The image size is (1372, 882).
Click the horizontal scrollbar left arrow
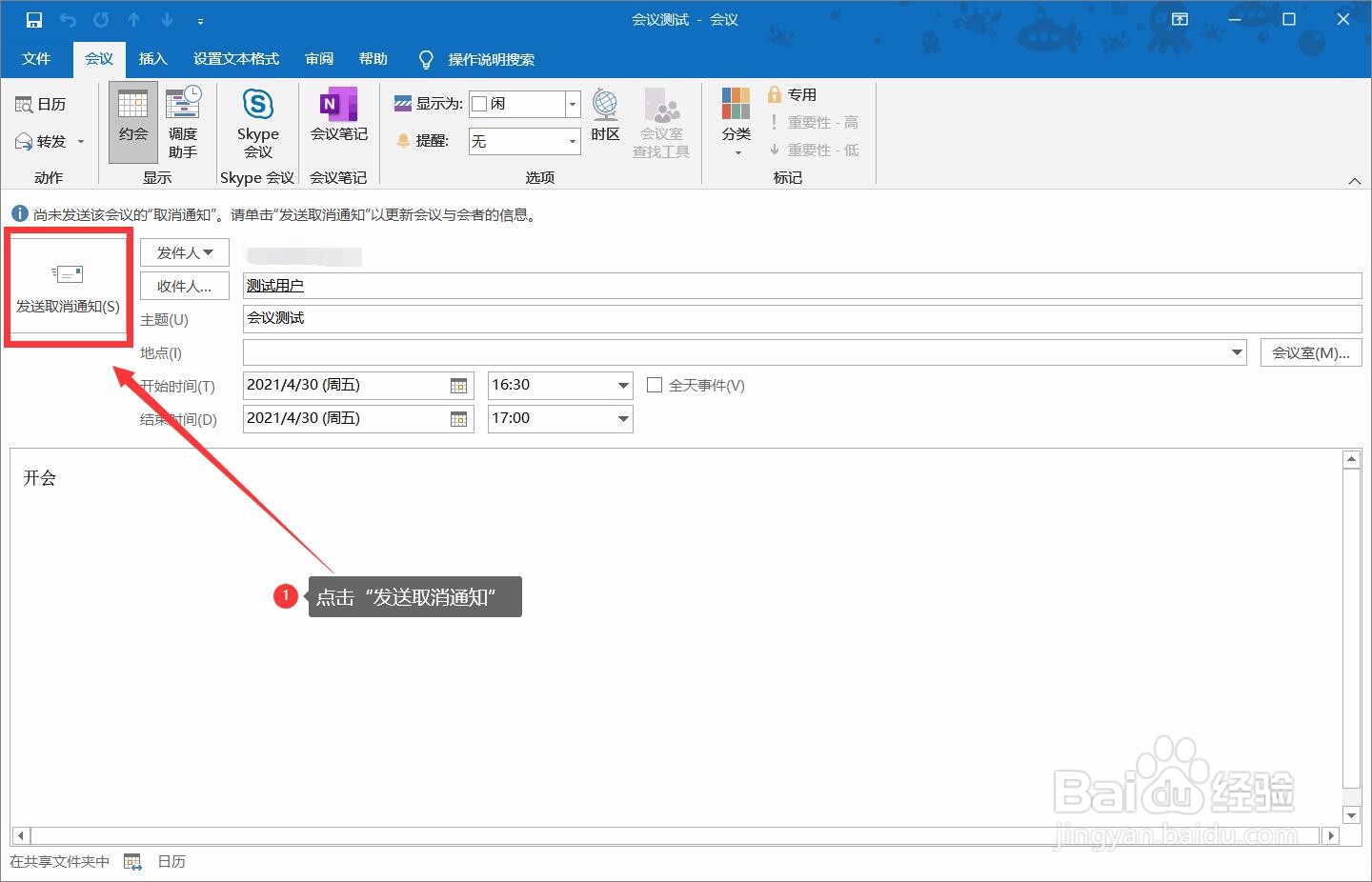(21, 835)
